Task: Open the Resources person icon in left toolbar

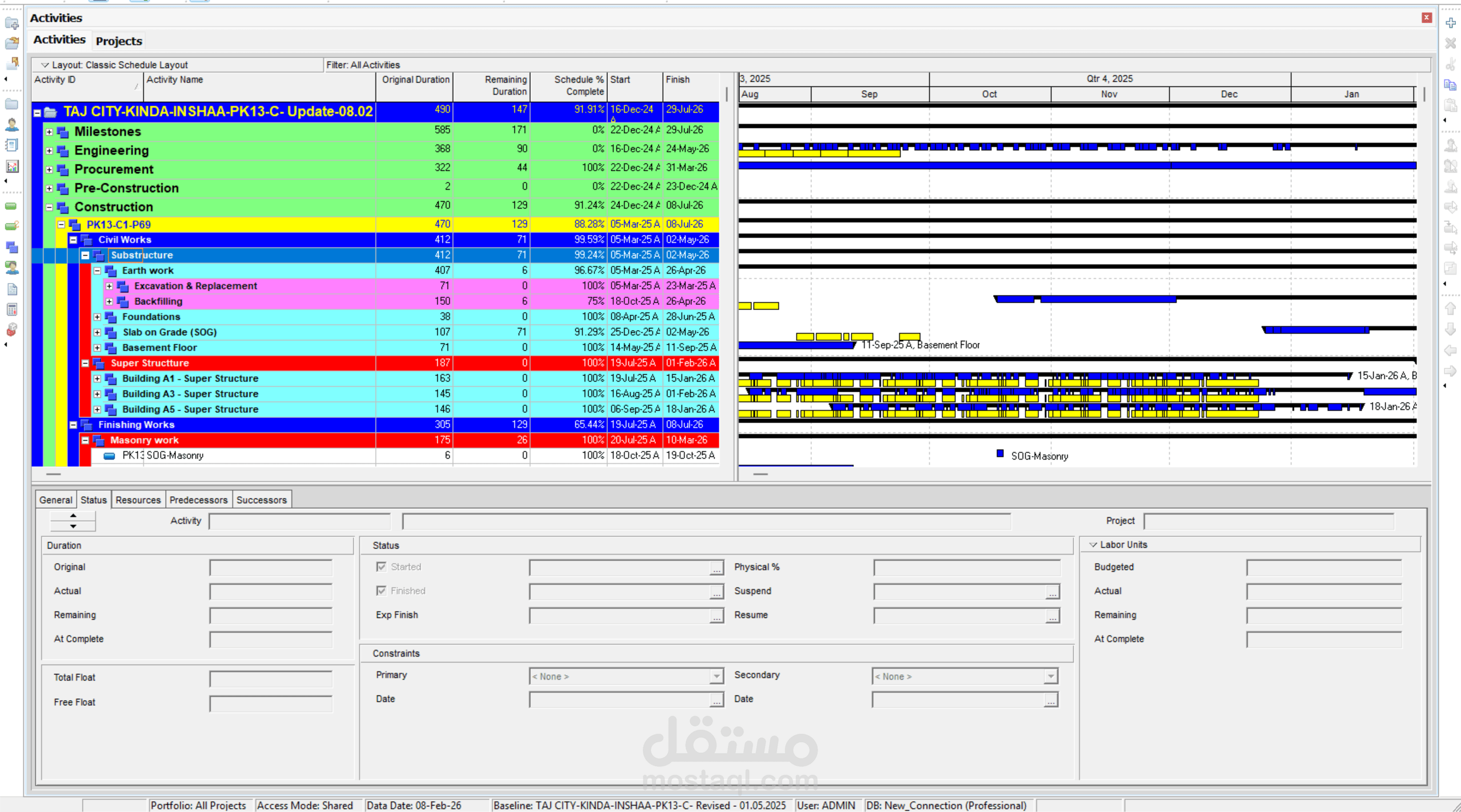Action: (x=11, y=124)
